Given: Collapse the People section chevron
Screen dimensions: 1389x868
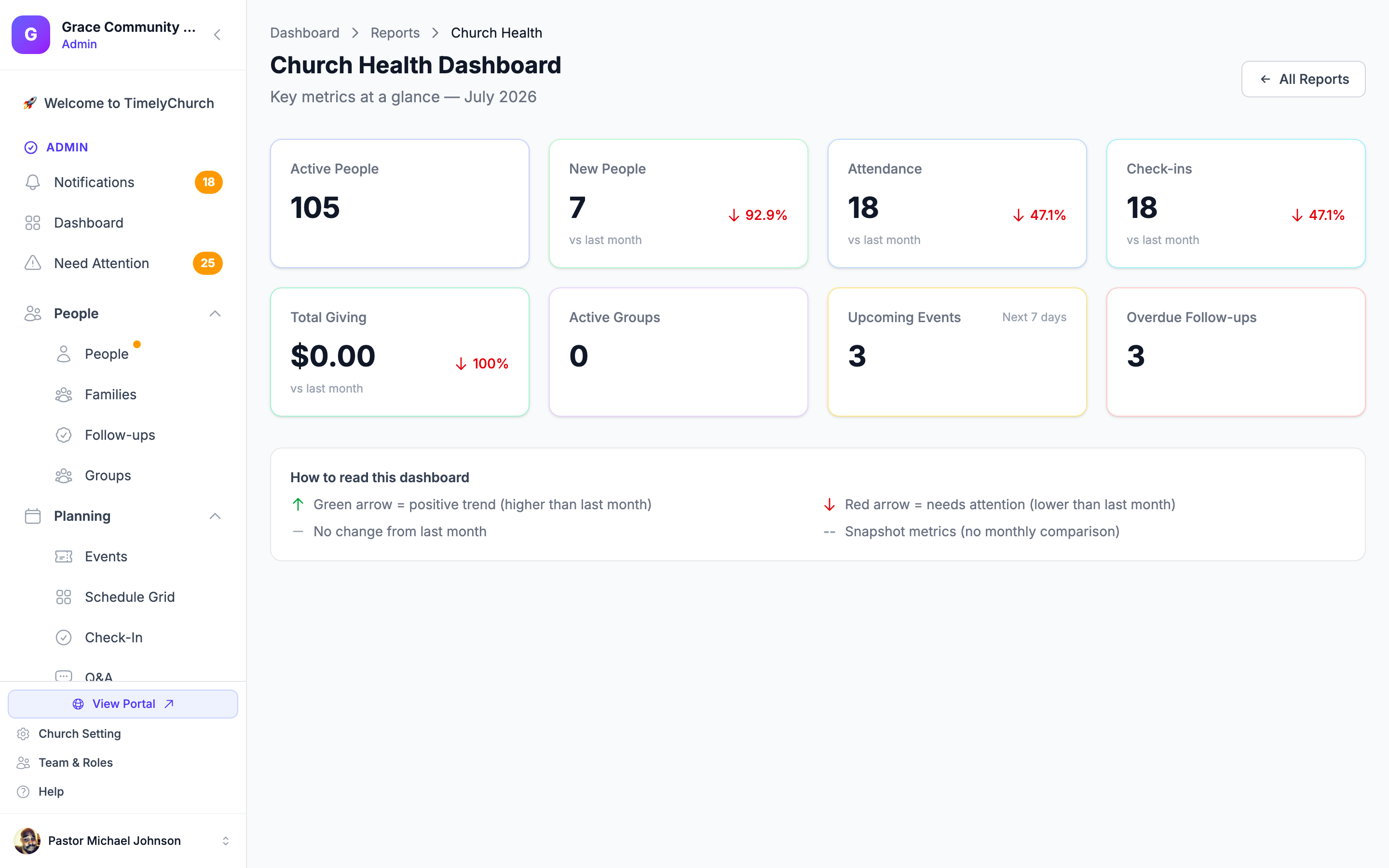Looking at the screenshot, I should tap(215, 313).
